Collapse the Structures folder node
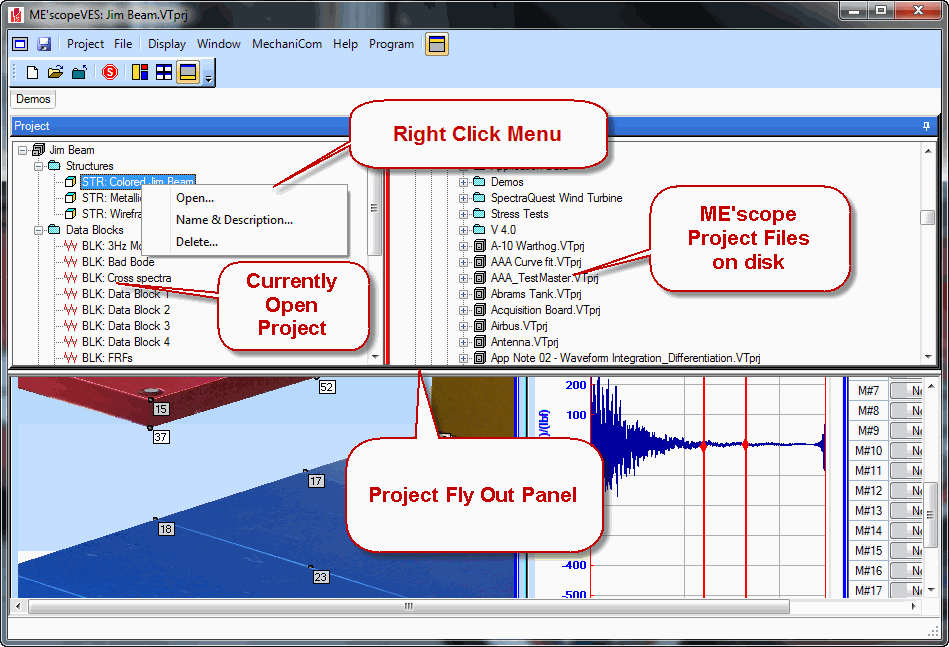 39,166
